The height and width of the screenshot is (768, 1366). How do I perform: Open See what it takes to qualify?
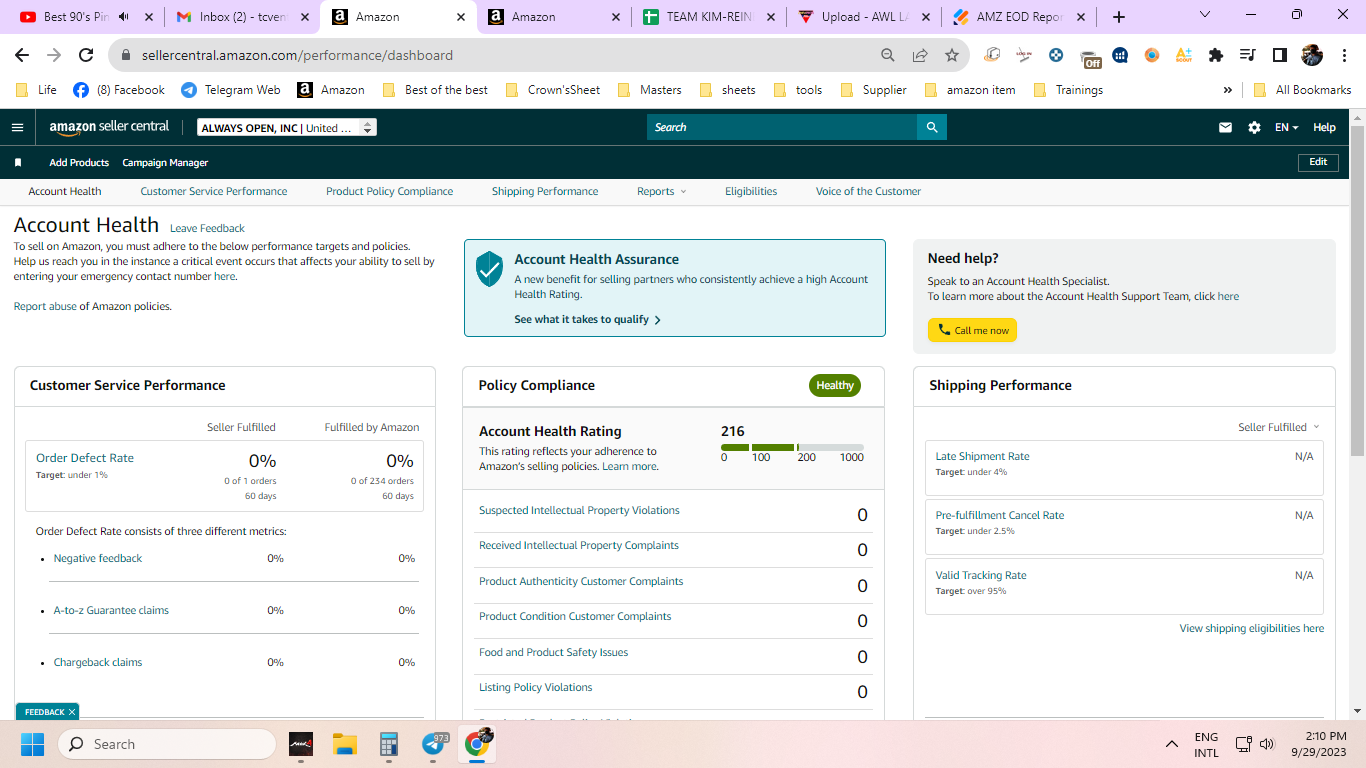coord(587,319)
